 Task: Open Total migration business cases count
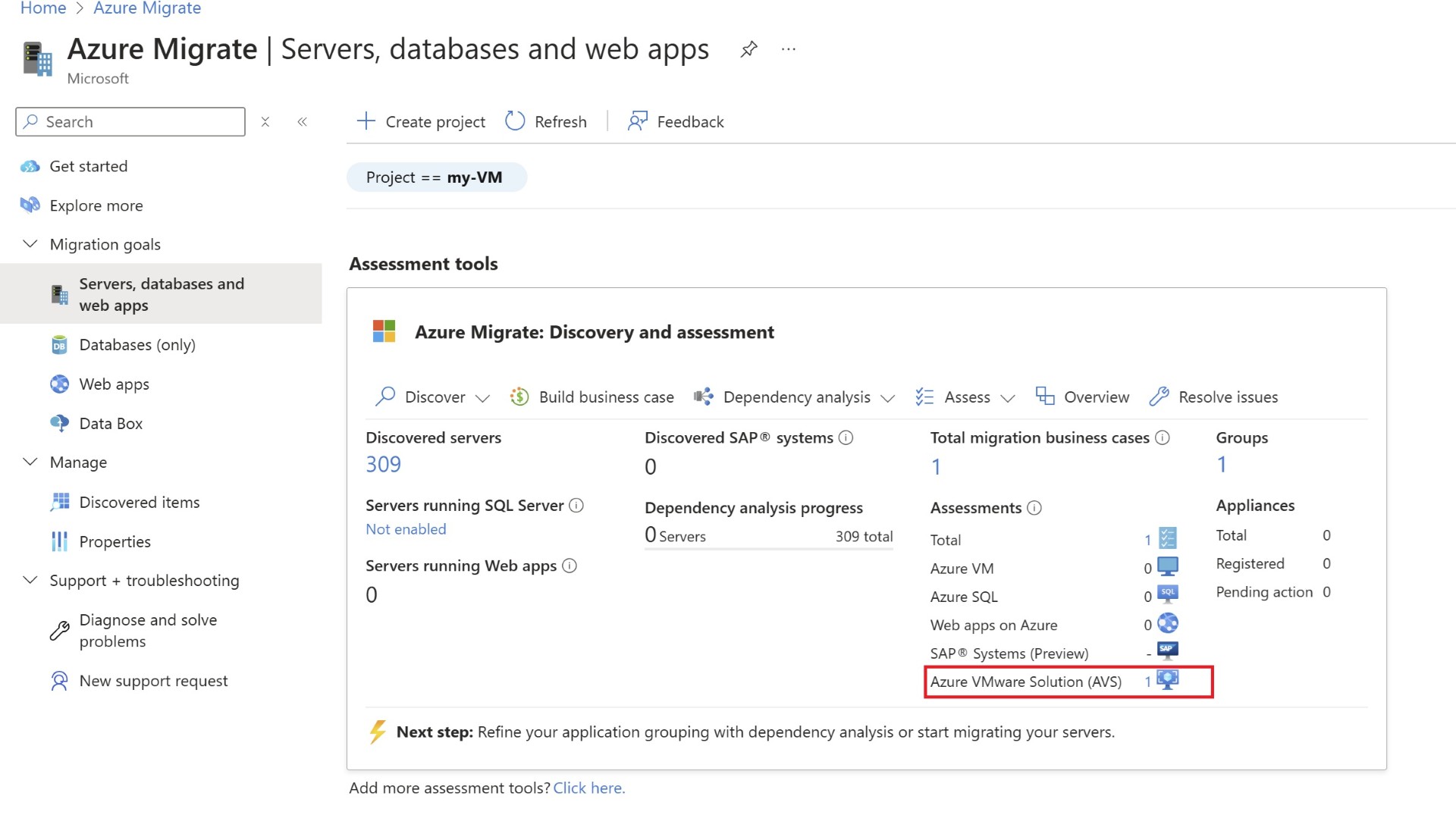(936, 466)
